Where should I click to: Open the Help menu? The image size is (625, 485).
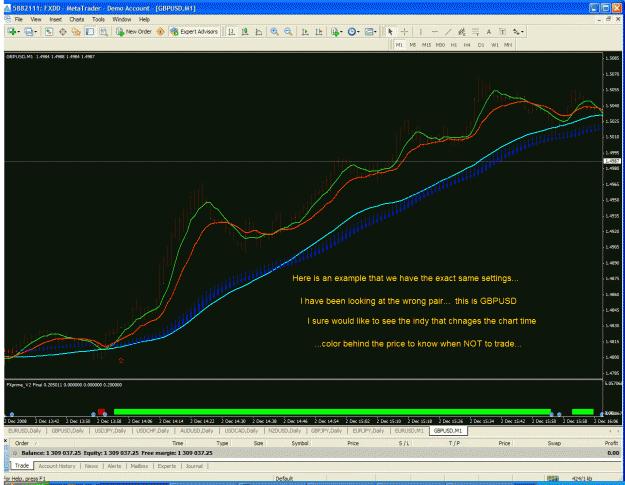tap(144, 19)
